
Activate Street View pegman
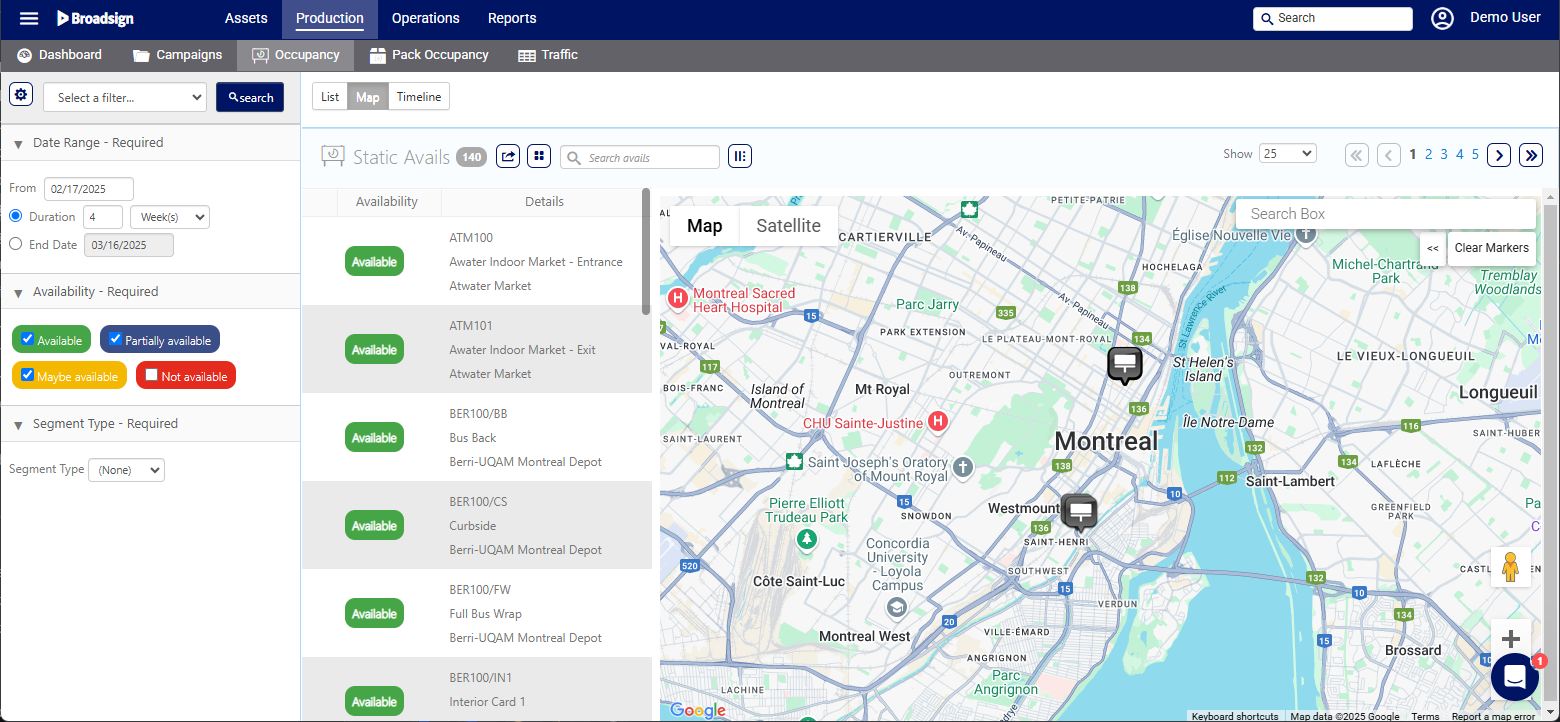click(x=1510, y=567)
